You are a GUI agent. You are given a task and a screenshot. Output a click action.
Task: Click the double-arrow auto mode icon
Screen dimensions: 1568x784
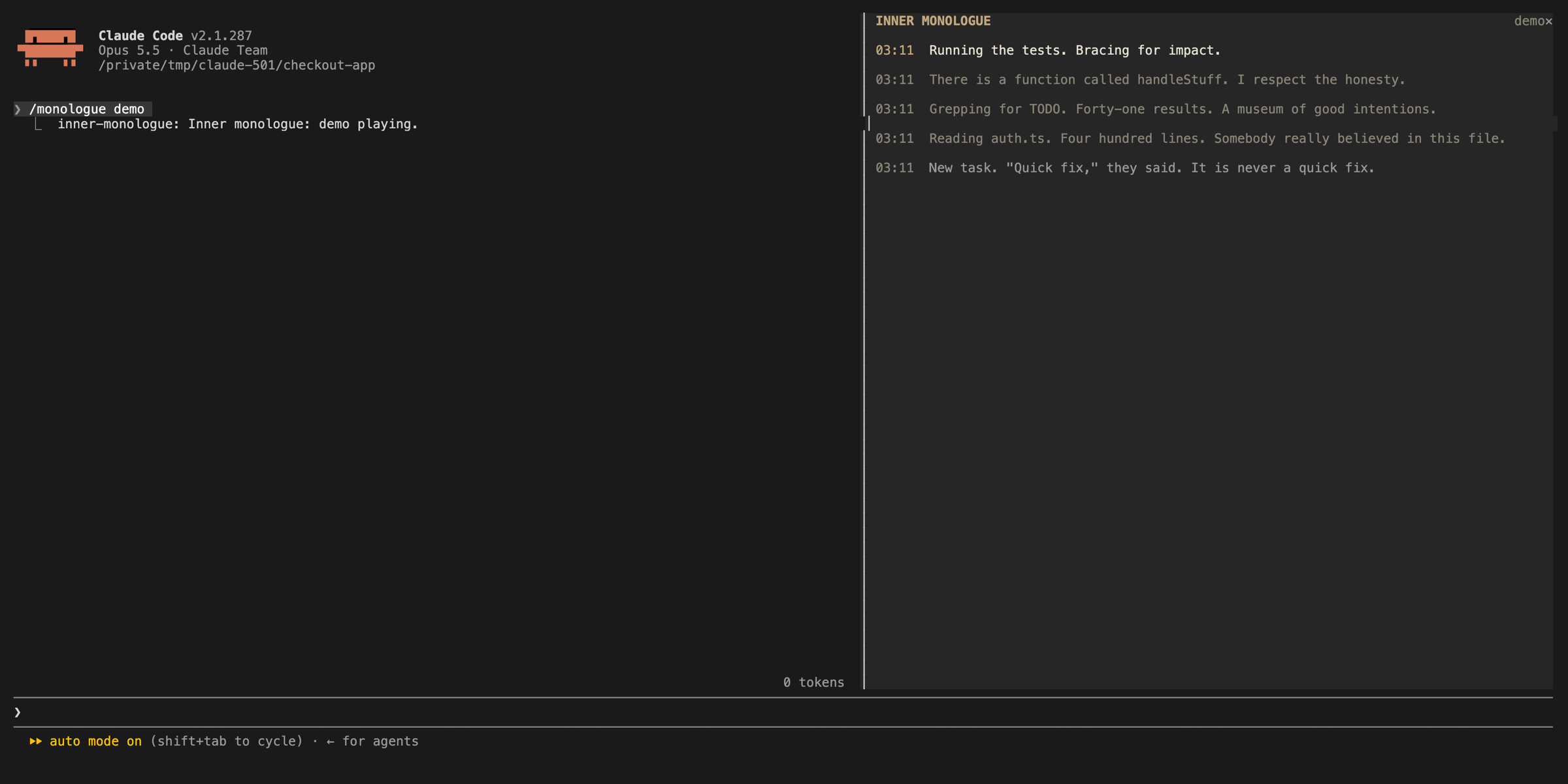tap(35, 741)
